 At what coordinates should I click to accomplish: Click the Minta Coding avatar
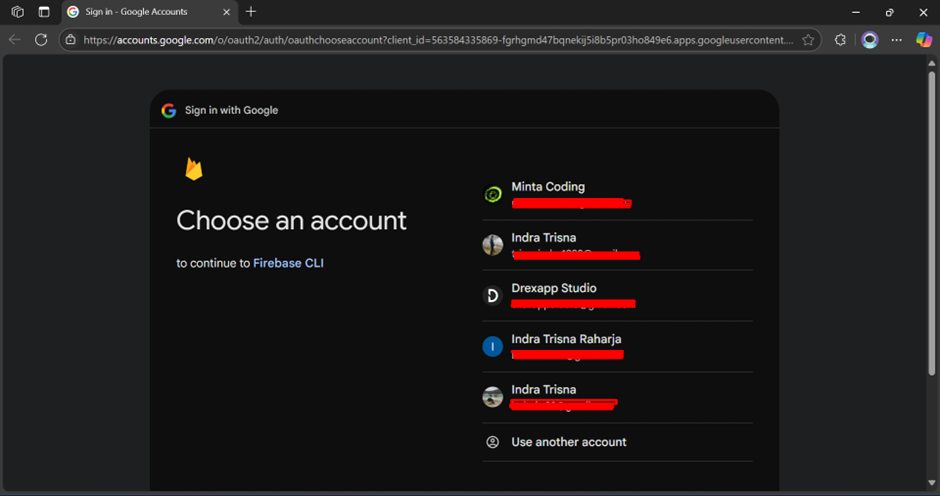[493, 194]
